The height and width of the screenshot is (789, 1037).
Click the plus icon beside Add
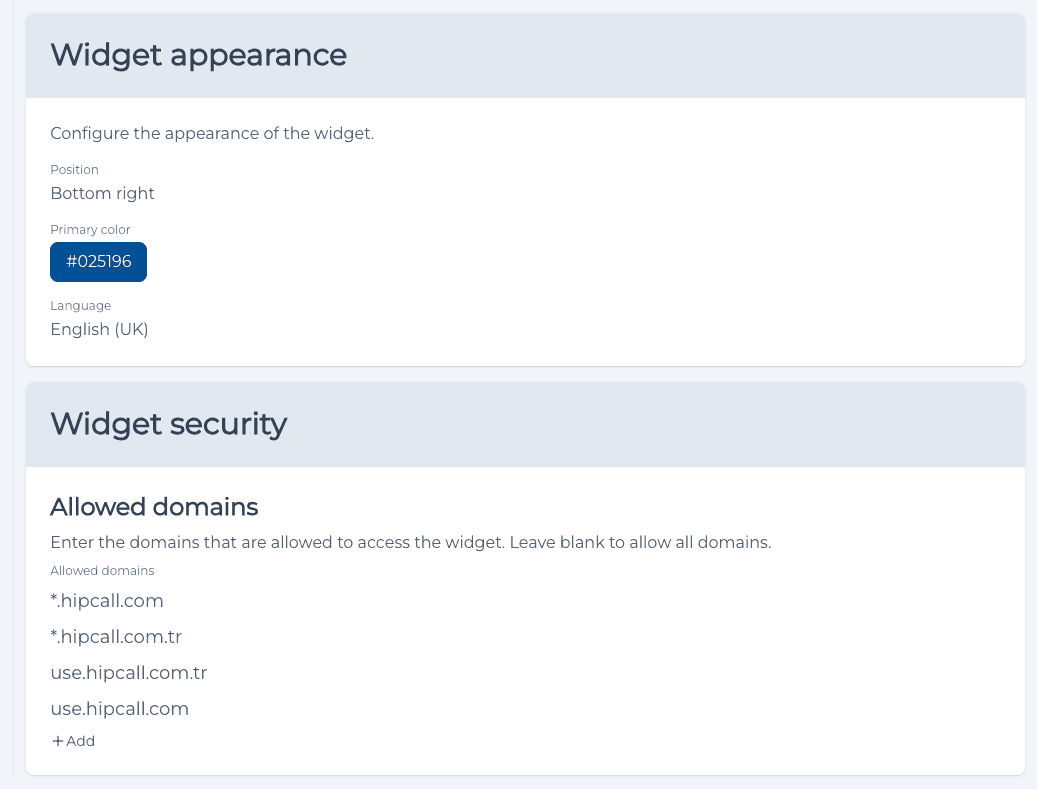tap(58, 741)
